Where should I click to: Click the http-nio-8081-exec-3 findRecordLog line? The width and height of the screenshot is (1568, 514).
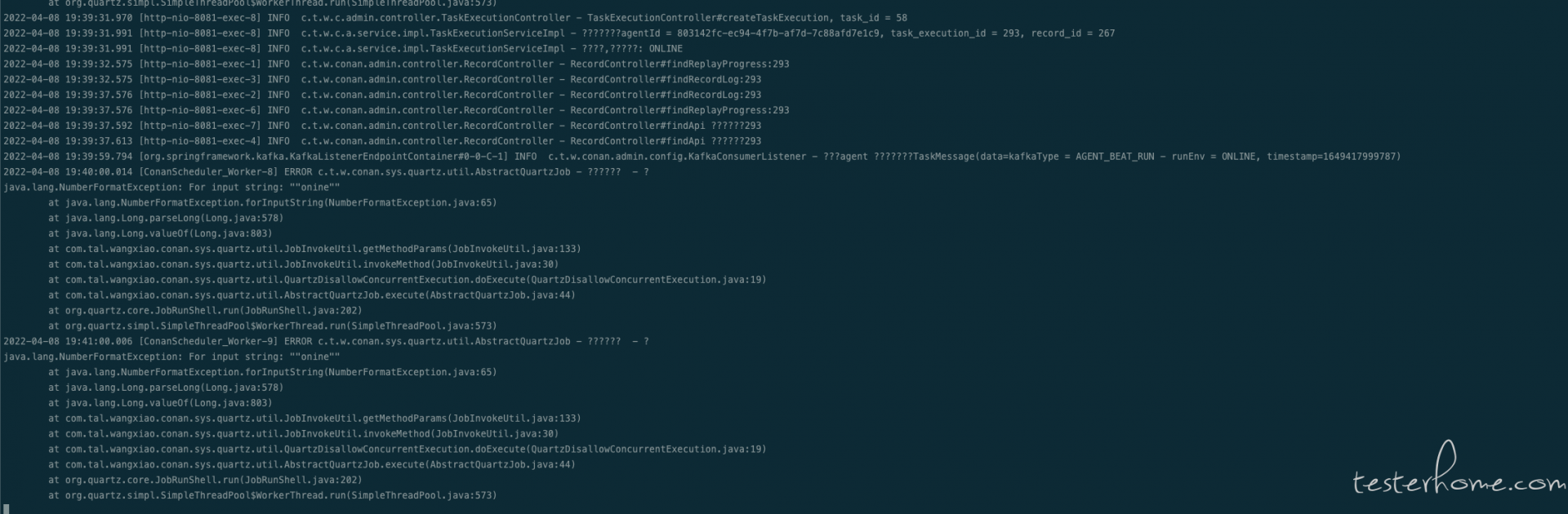382,80
